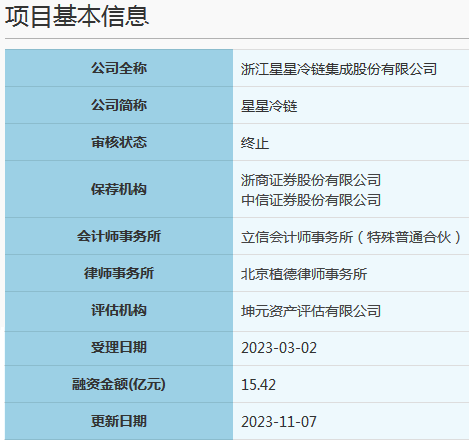The image size is (469, 440).
Task: Click the update date 2023-11-07
Action: tap(279, 422)
